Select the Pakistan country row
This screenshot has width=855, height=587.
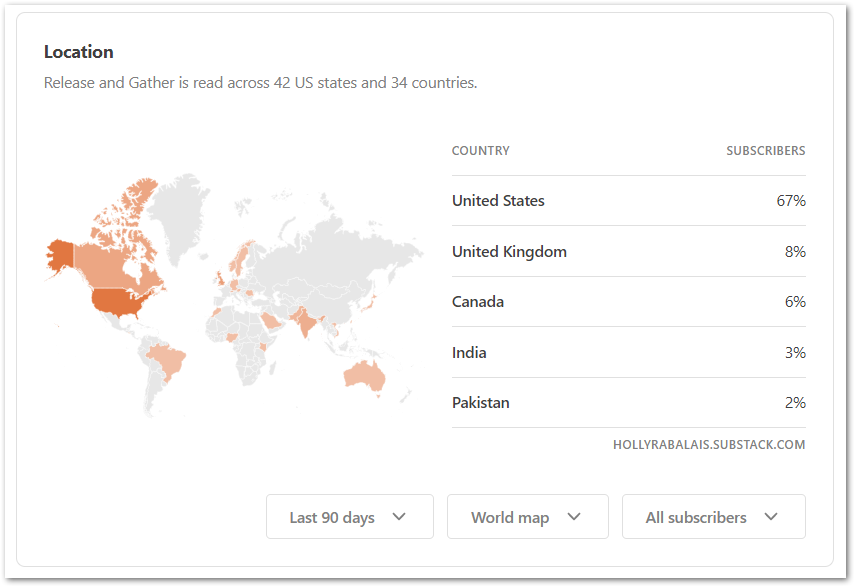pyautogui.click(x=629, y=403)
